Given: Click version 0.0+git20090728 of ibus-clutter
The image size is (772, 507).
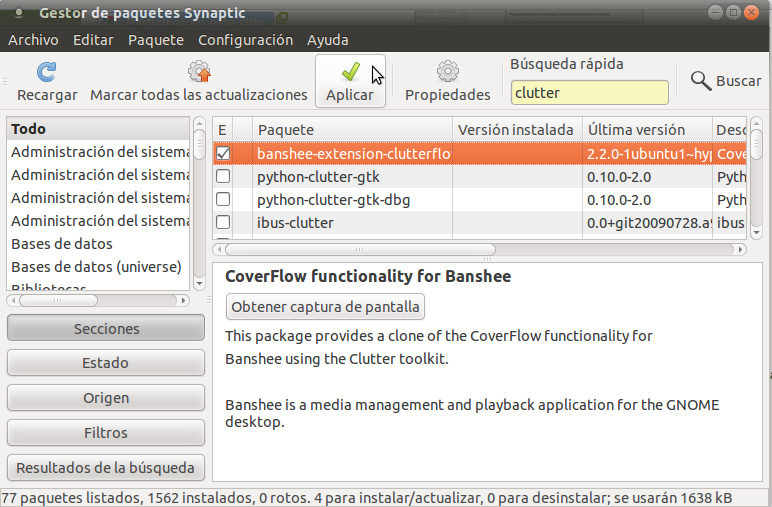Looking at the screenshot, I should tap(649, 223).
